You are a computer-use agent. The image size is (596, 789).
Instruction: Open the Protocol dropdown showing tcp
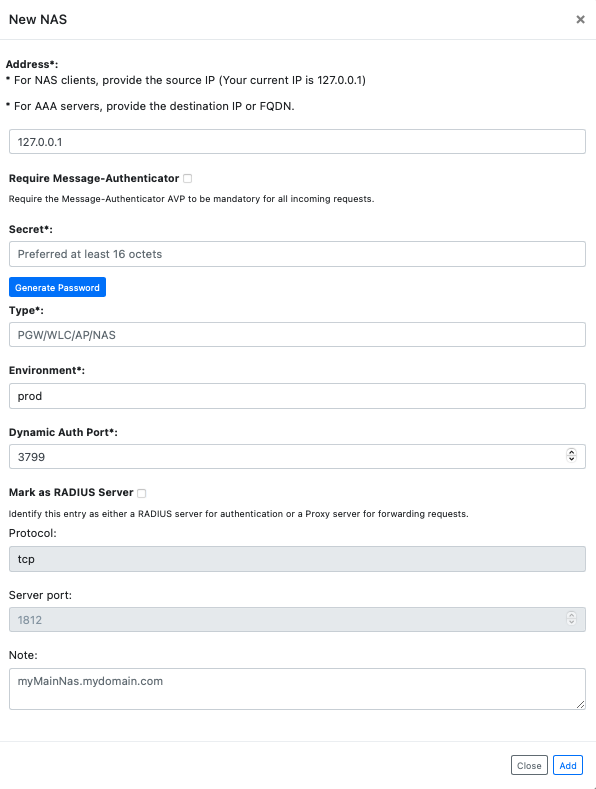click(297, 559)
